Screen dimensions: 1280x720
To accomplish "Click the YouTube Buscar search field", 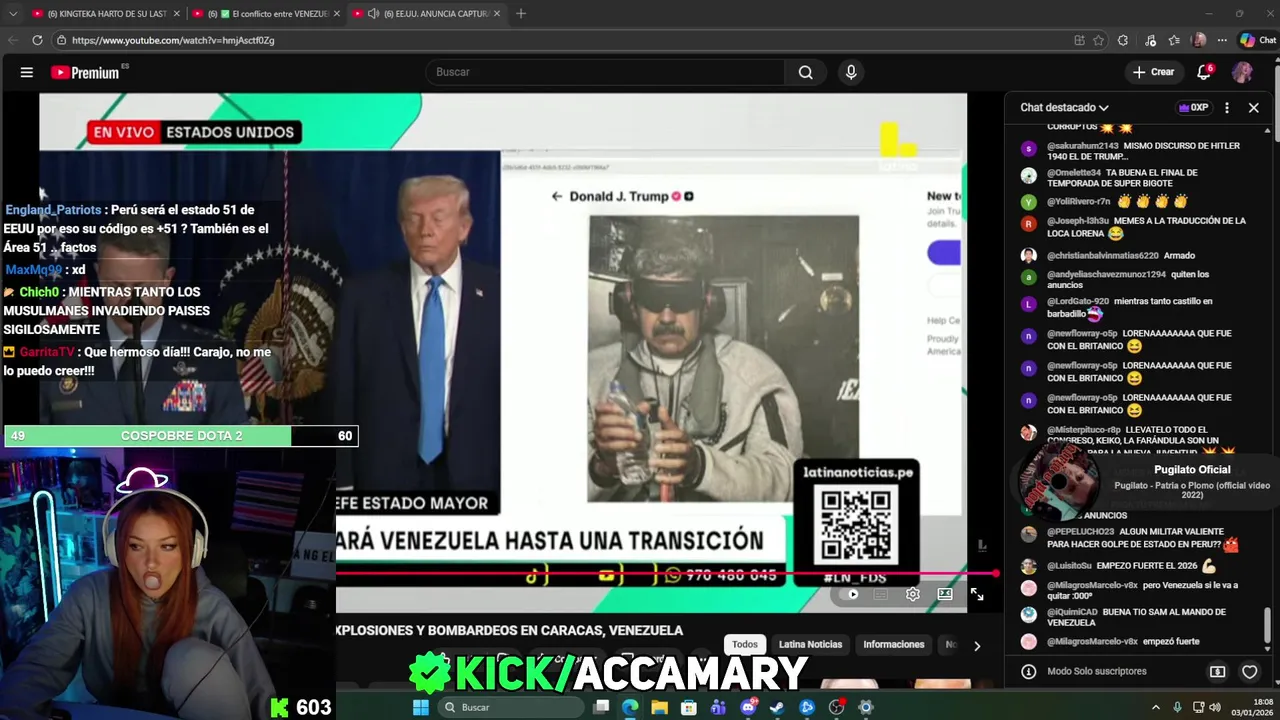I will [607, 72].
